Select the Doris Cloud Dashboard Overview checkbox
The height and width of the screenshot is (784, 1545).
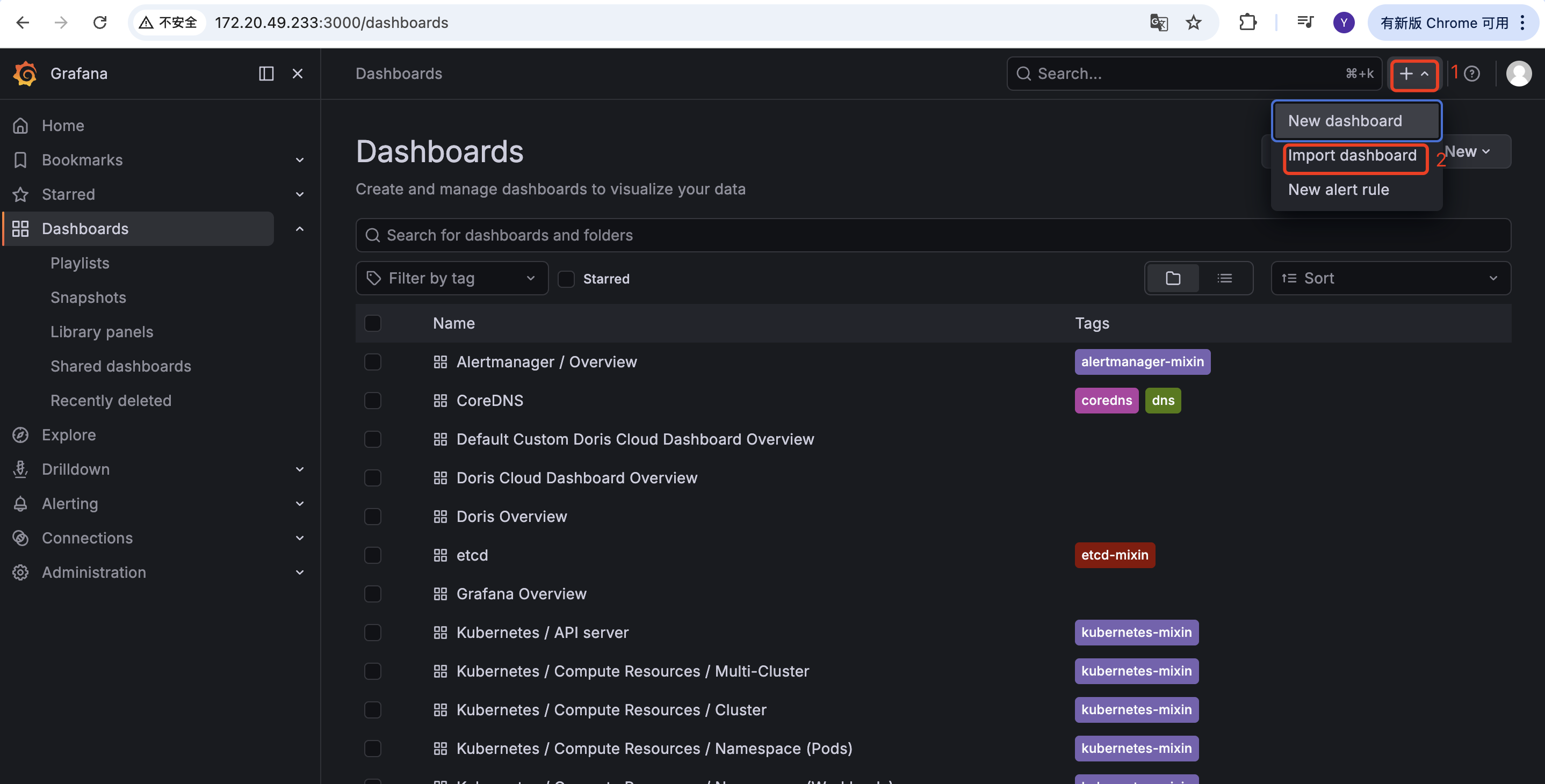pos(372,478)
